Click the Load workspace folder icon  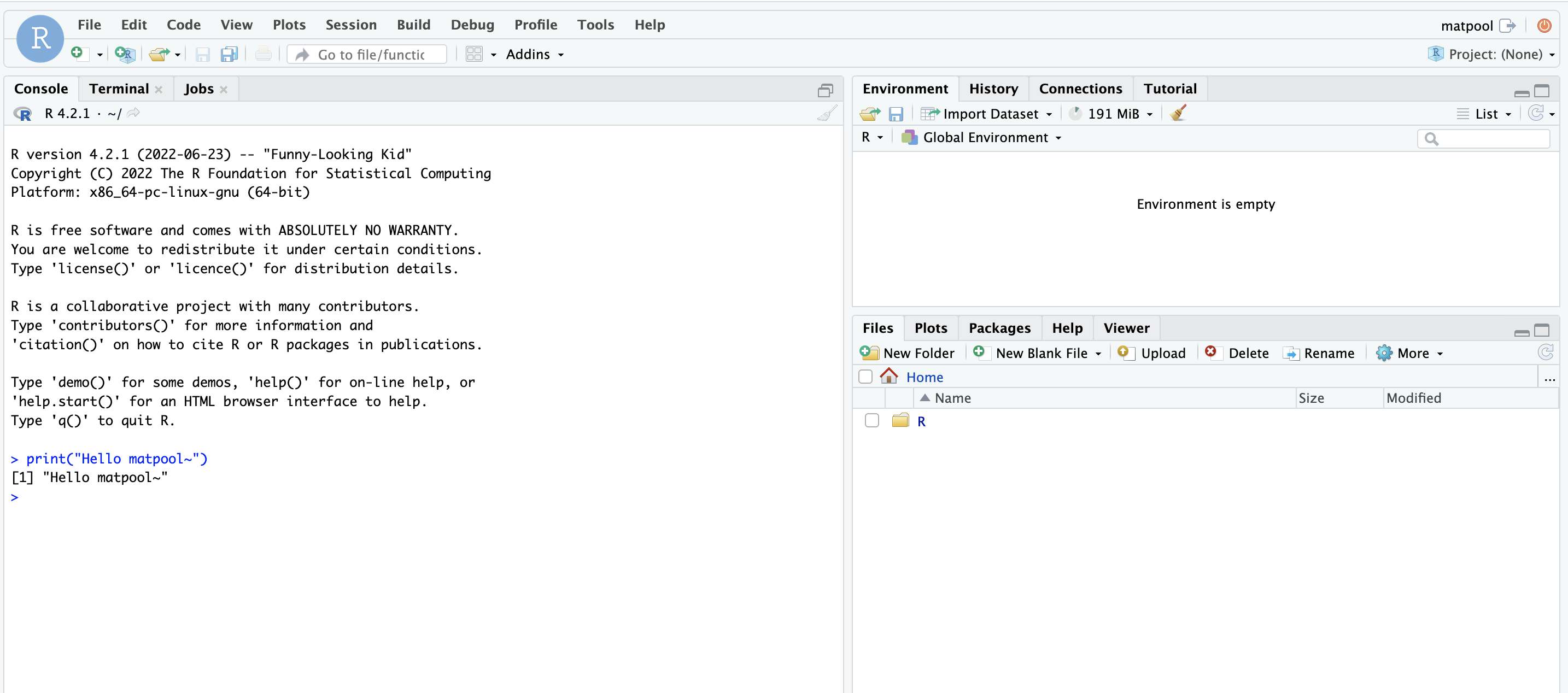(x=870, y=114)
